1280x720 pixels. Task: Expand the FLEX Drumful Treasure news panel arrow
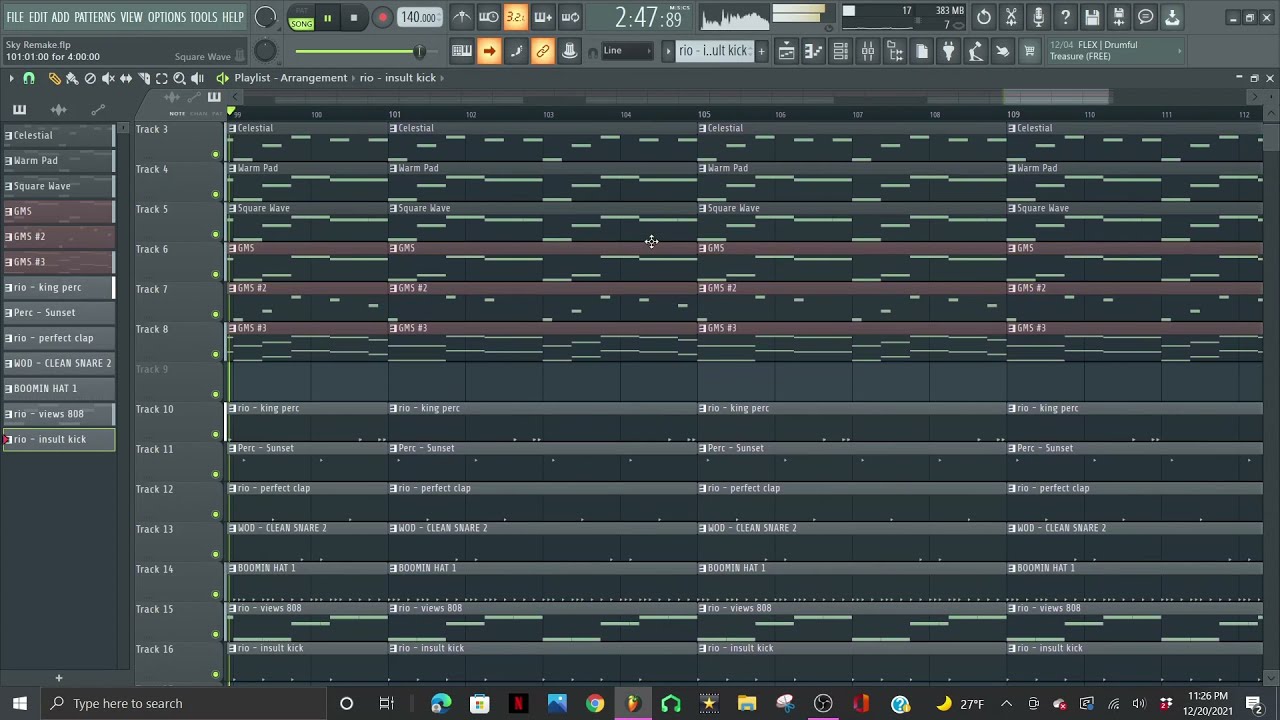tap(1181, 51)
